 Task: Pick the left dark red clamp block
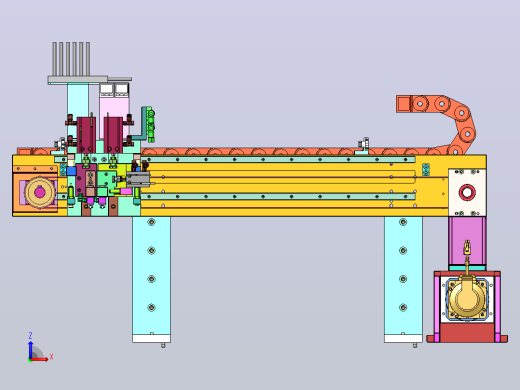tap(86, 135)
